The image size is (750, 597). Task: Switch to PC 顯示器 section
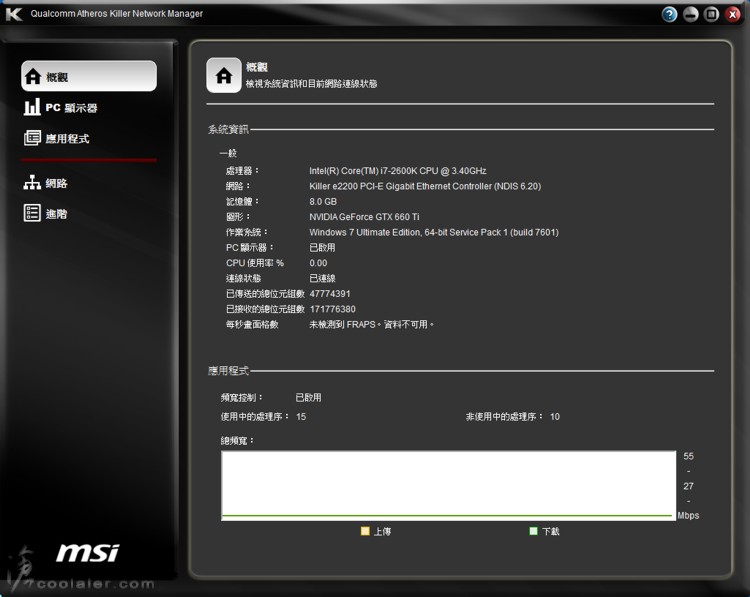pyautogui.click(x=61, y=107)
